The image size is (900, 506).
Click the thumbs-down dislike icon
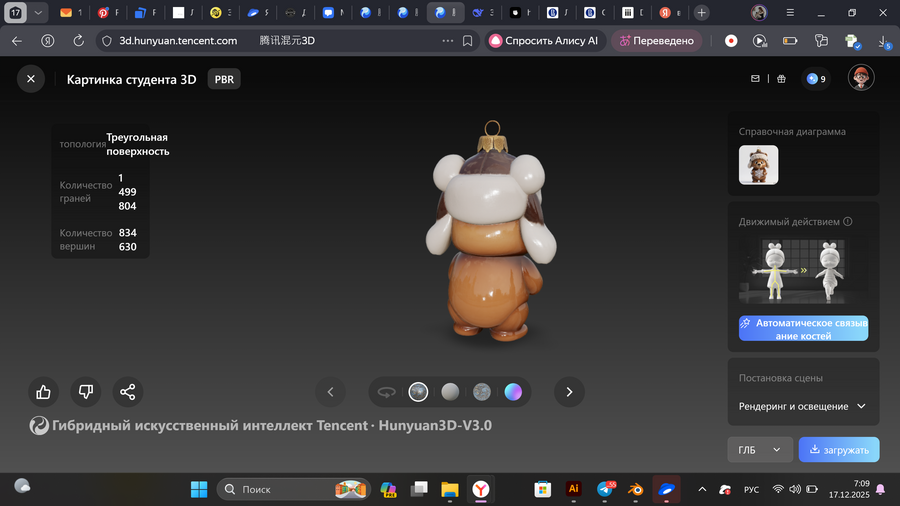coord(86,392)
